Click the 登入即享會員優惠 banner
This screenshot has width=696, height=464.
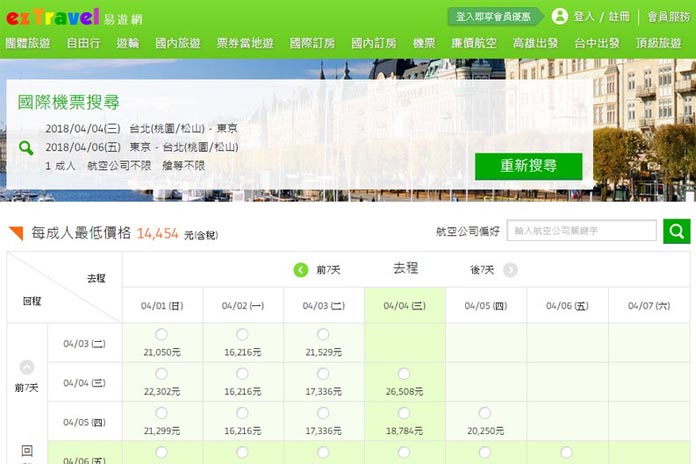pyautogui.click(x=494, y=16)
